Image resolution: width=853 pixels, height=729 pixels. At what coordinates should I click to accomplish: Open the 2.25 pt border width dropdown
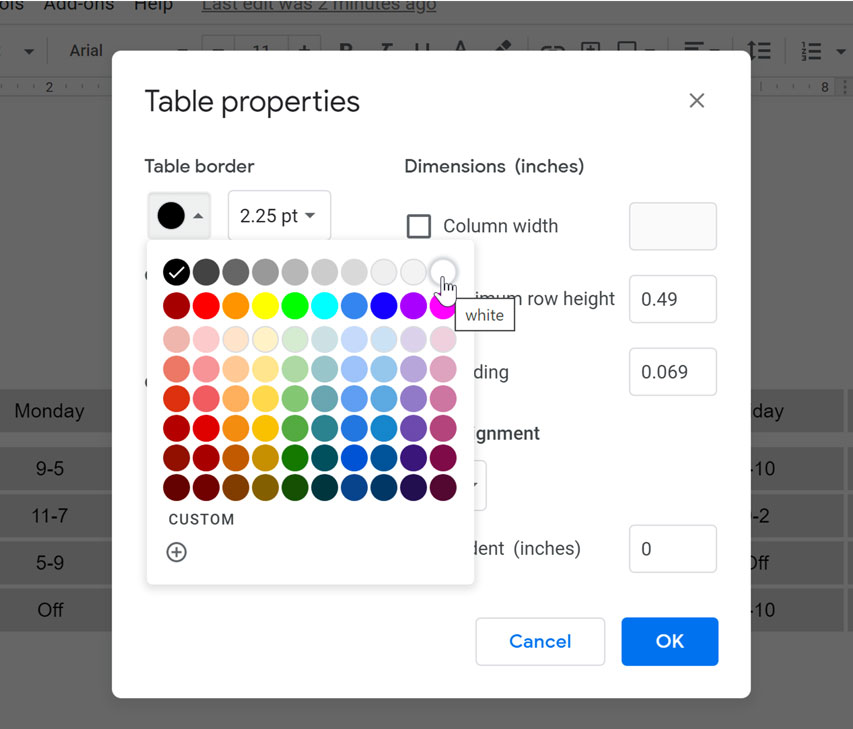pos(279,215)
